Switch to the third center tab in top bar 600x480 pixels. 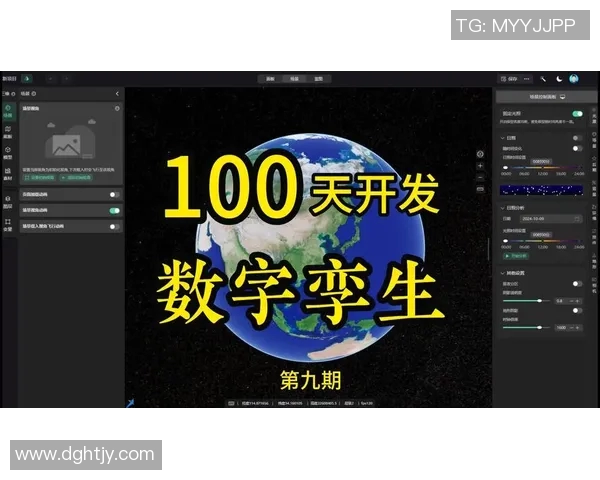(x=318, y=79)
